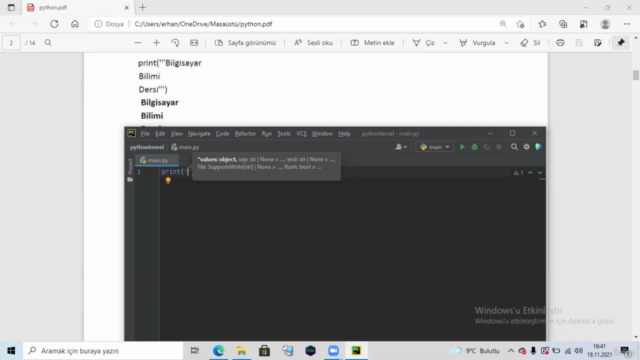Click the browser address bar
This screenshot has width=640, height=360.
coord(310,24)
